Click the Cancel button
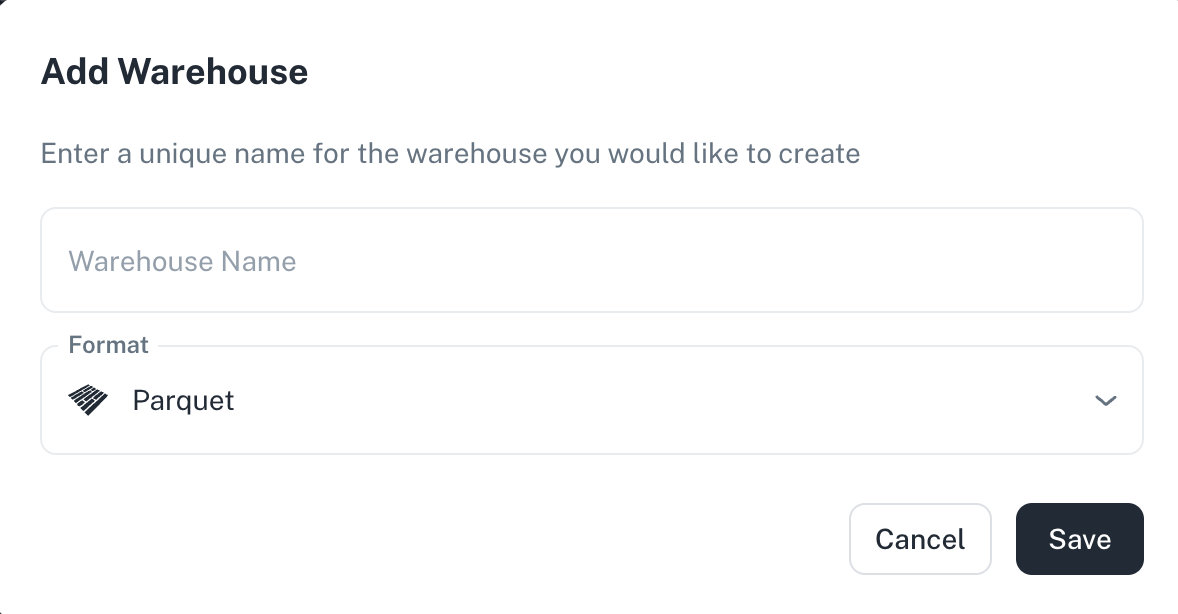This screenshot has height=614, width=1178. coord(920,539)
